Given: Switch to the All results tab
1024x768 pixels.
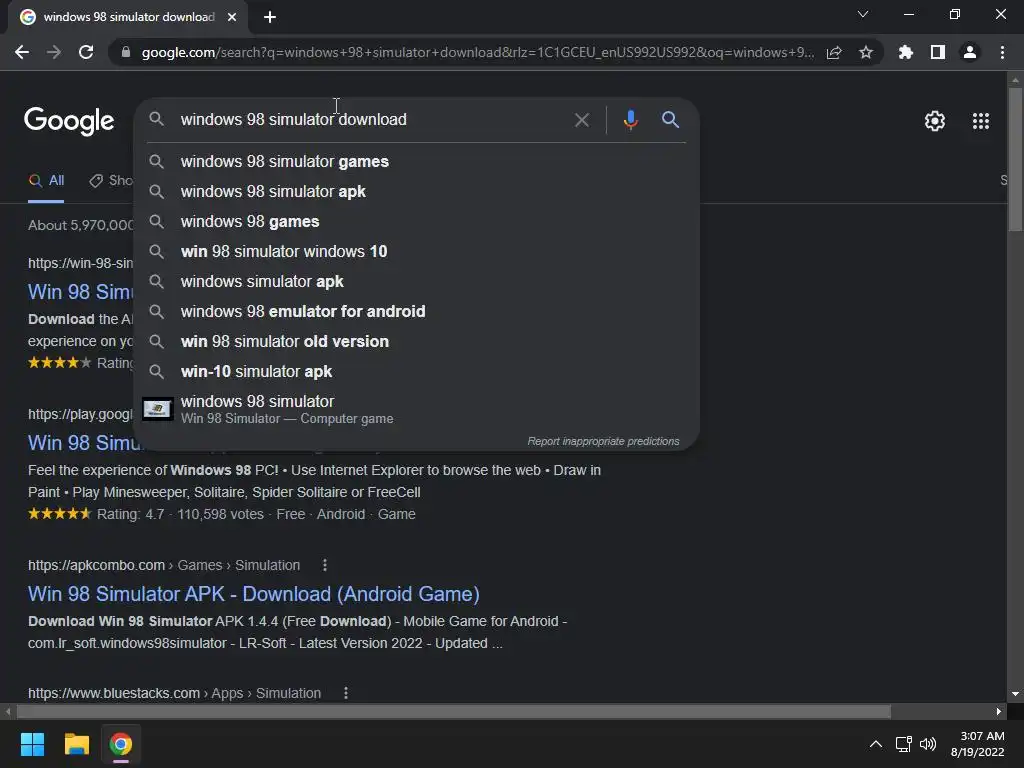Looking at the screenshot, I should point(46,181).
